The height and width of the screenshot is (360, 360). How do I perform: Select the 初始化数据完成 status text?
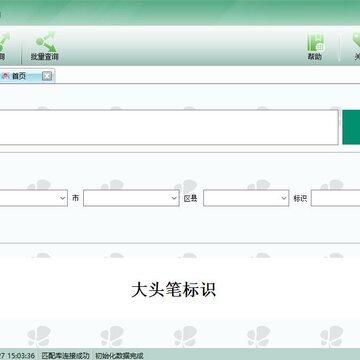coord(119,355)
